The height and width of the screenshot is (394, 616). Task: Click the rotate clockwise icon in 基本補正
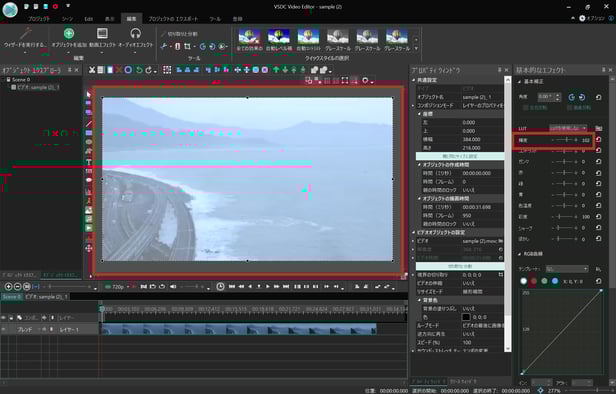coord(582,97)
